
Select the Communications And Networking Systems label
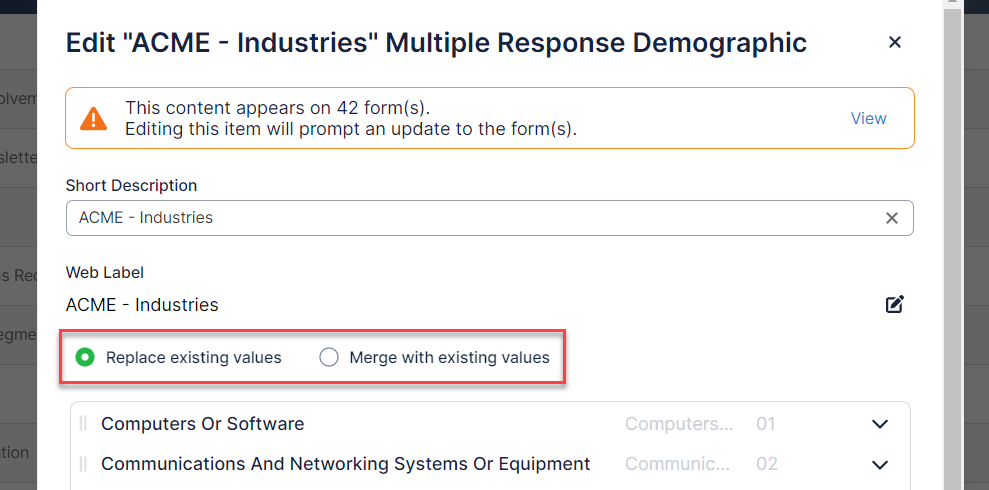point(345,464)
